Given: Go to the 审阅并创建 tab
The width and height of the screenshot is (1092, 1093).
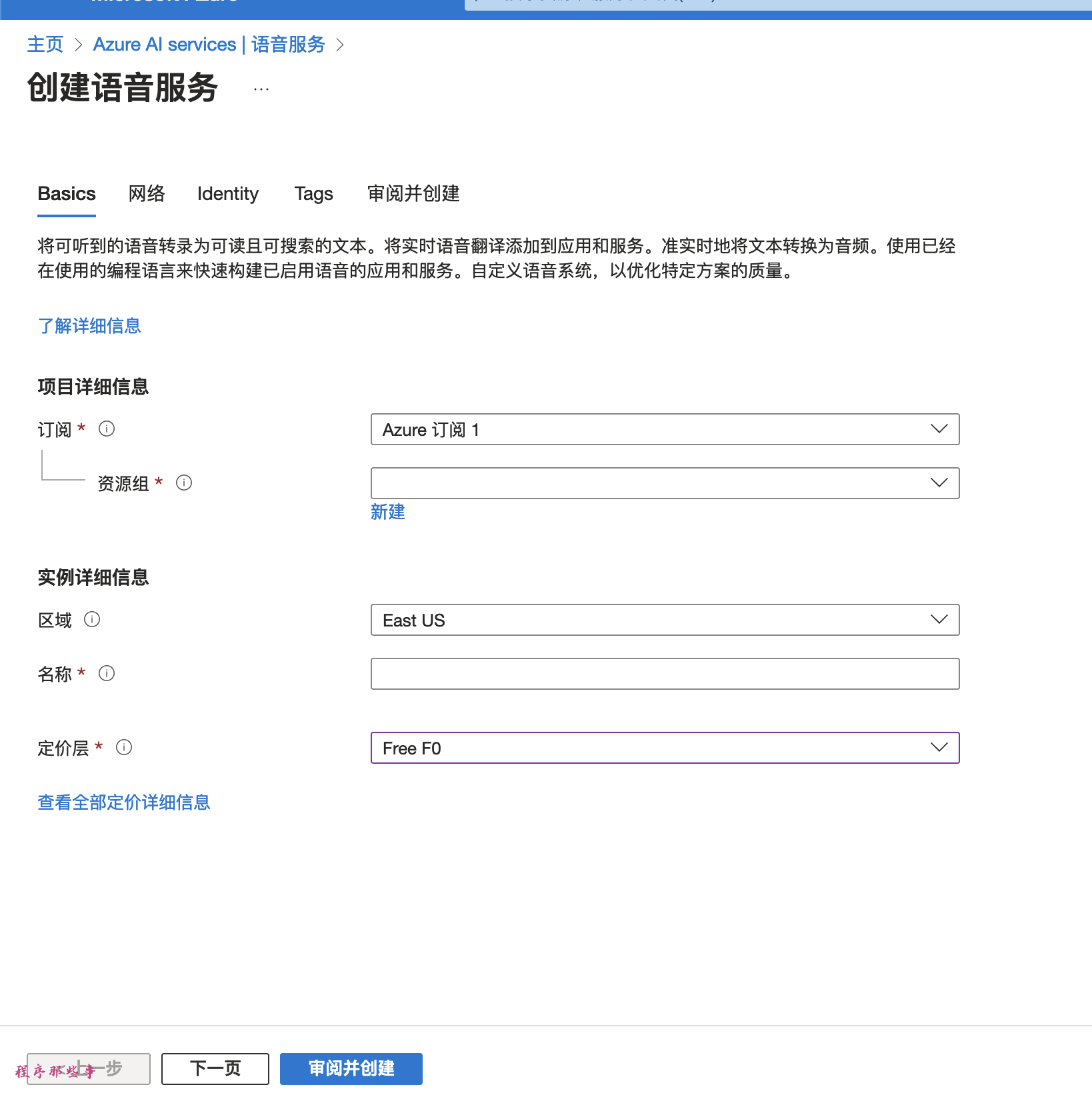Looking at the screenshot, I should pos(413,193).
